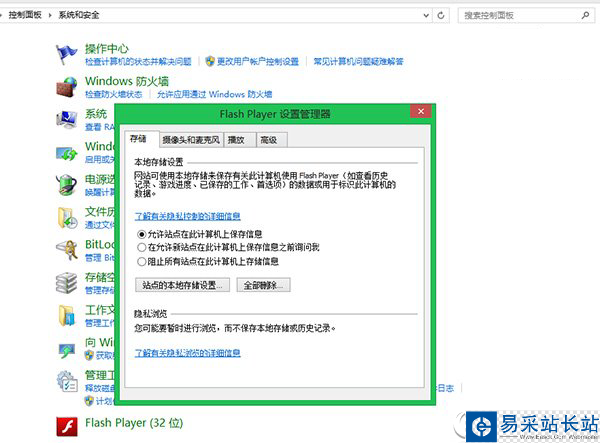Screen dimensions: 600x443
Task: Click the BitLocker keys icon
Action: coord(67,250)
